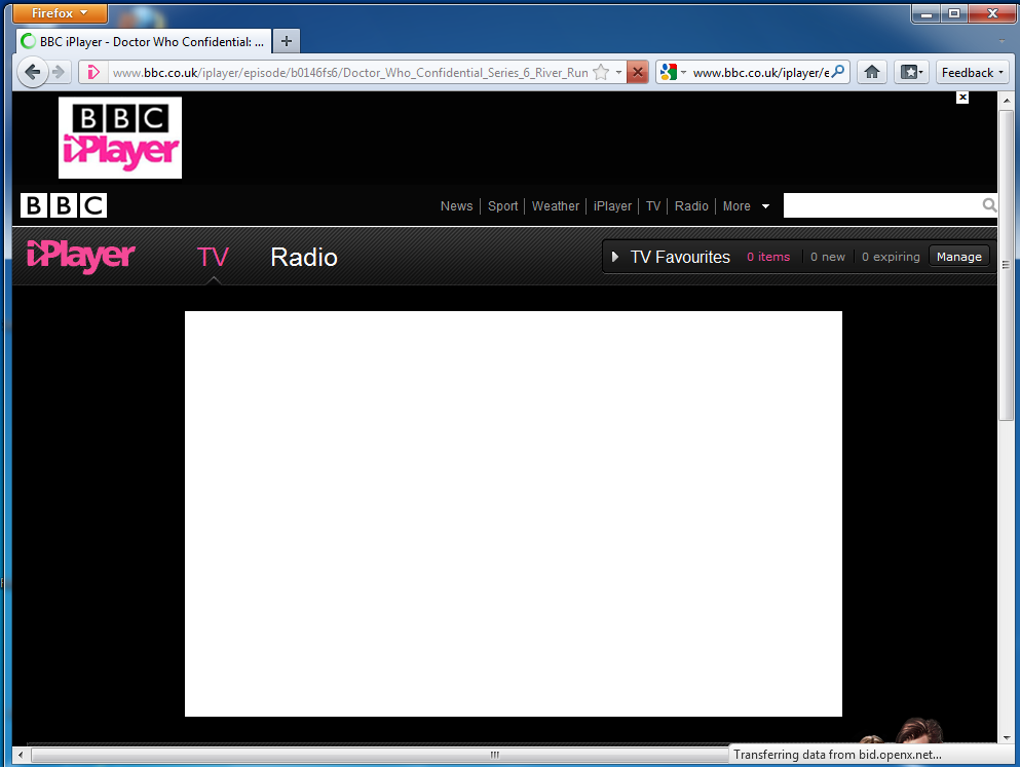This screenshot has height=767, width=1020.
Task: Select the TV section tab
Action: tap(213, 257)
